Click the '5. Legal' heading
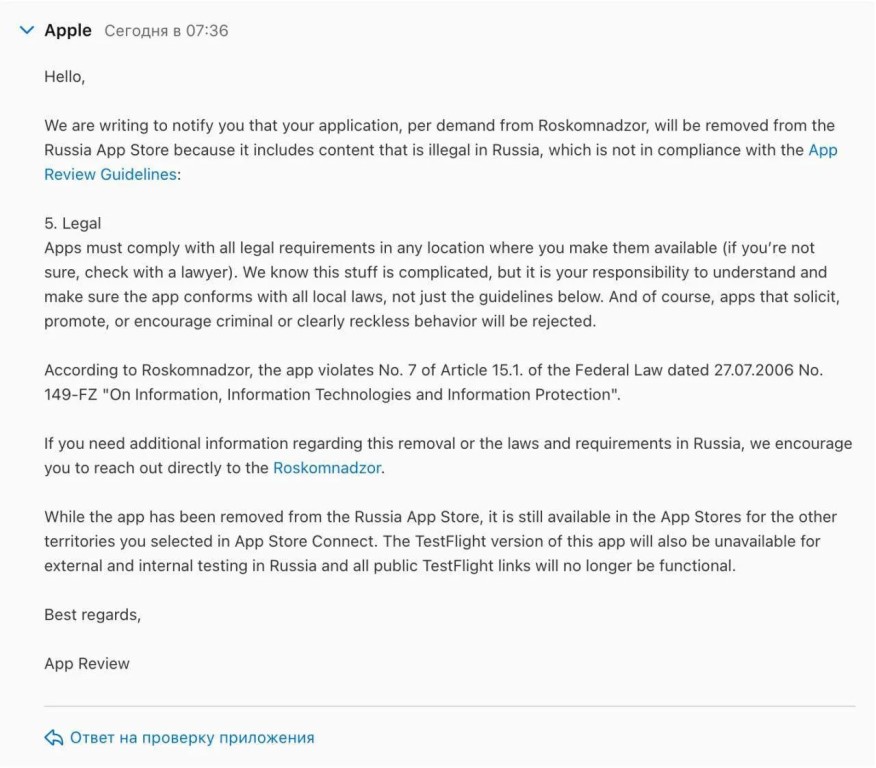Viewport: 876px width, 768px height. pyautogui.click(x=73, y=223)
